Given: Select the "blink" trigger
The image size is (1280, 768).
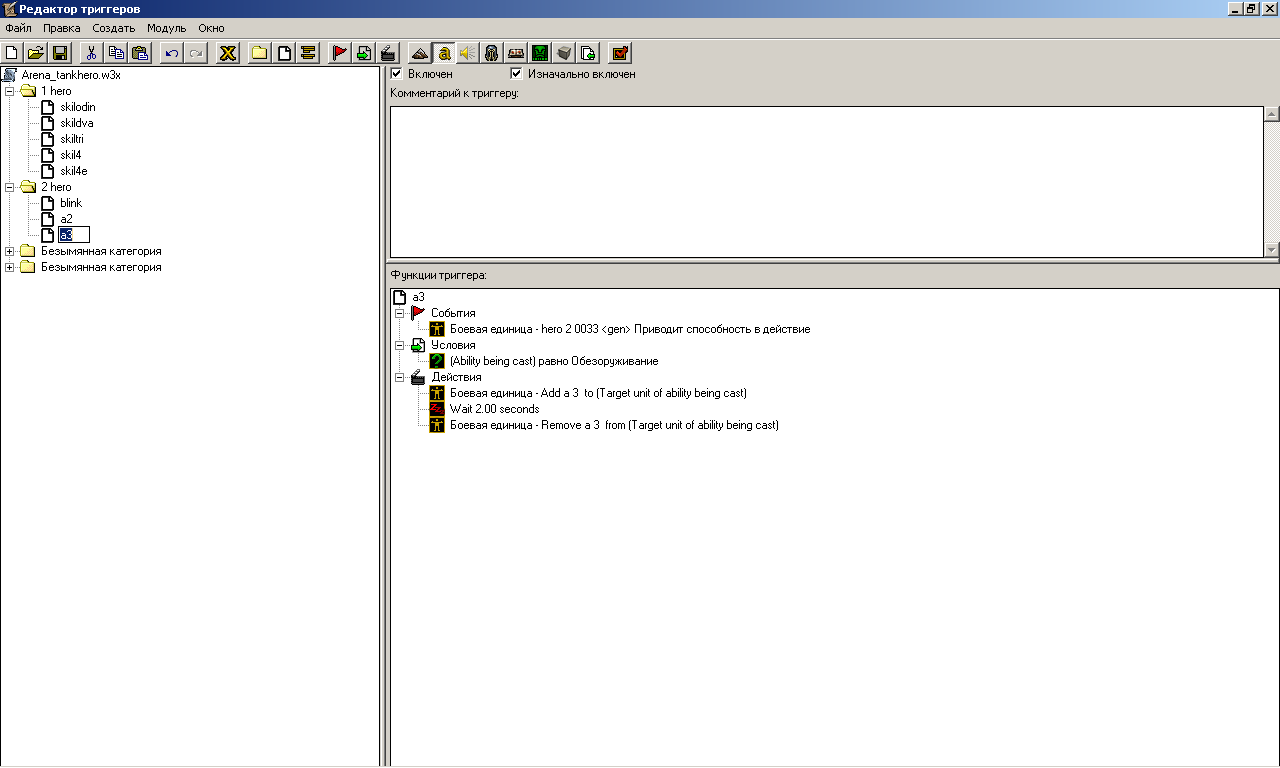Looking at the screenshot, I should [71, 203].
